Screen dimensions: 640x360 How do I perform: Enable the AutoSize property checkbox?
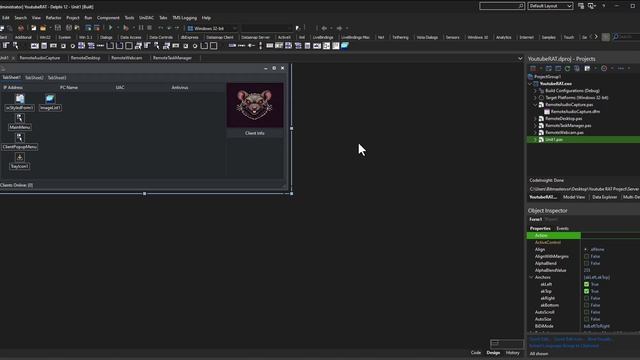[587, 319]
